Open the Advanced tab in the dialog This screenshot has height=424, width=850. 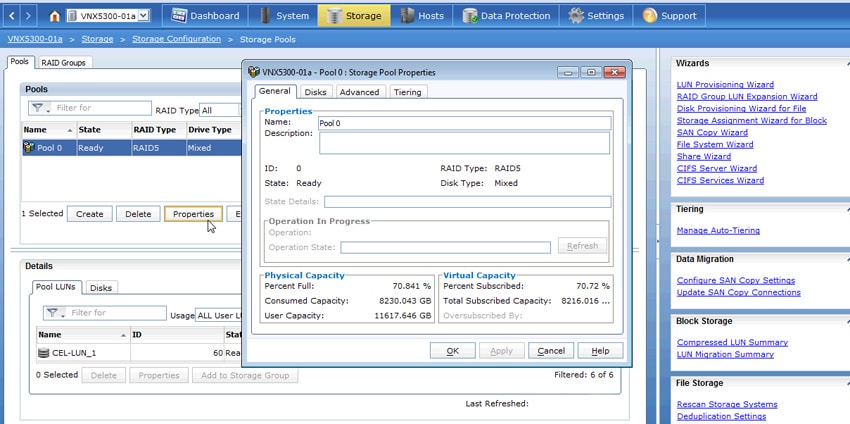pos(359,92)
